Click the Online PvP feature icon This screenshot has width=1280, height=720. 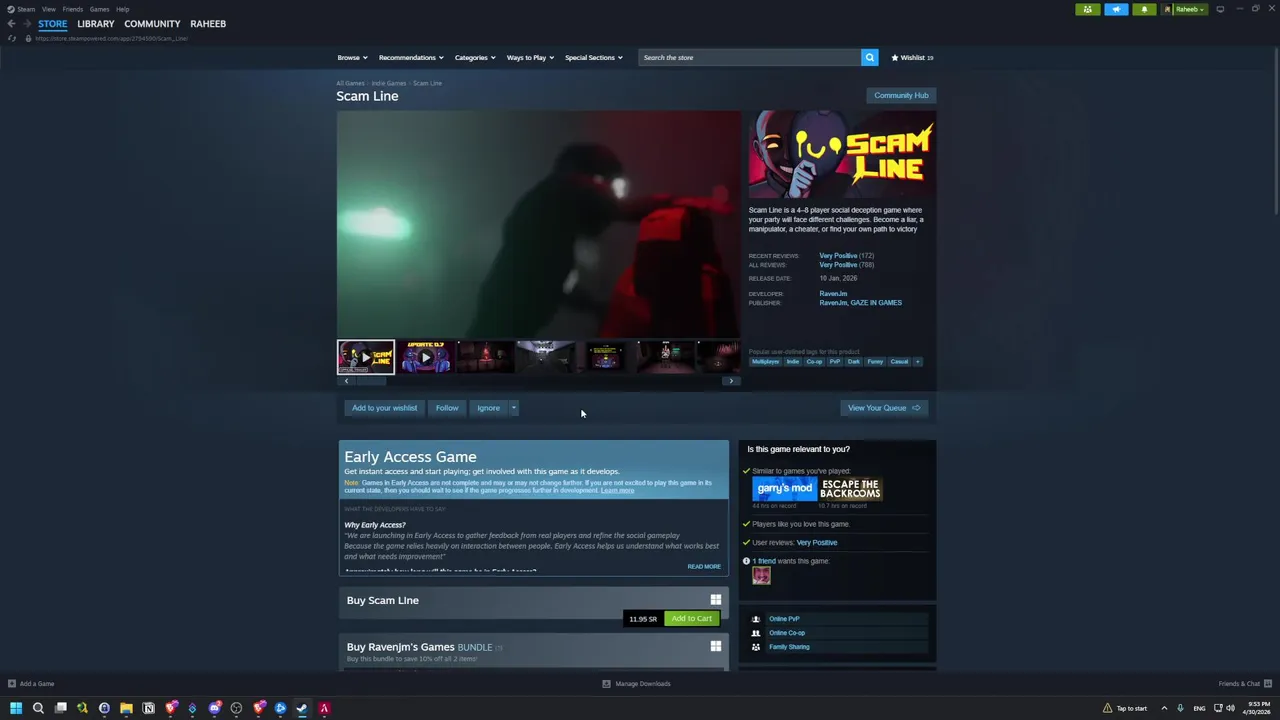pyautogui.click(x=755, y=619)
